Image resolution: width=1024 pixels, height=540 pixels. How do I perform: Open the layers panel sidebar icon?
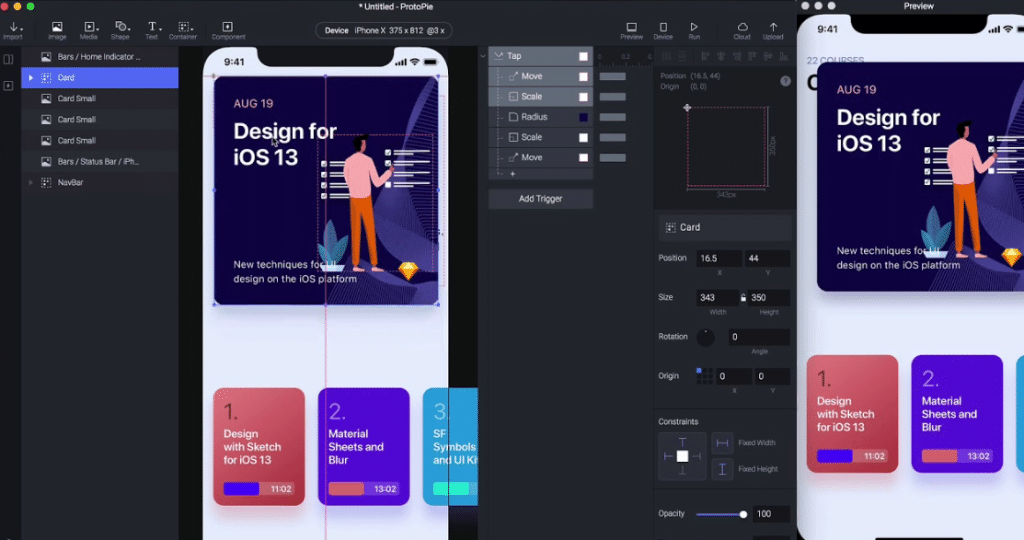tap(8, 59)
